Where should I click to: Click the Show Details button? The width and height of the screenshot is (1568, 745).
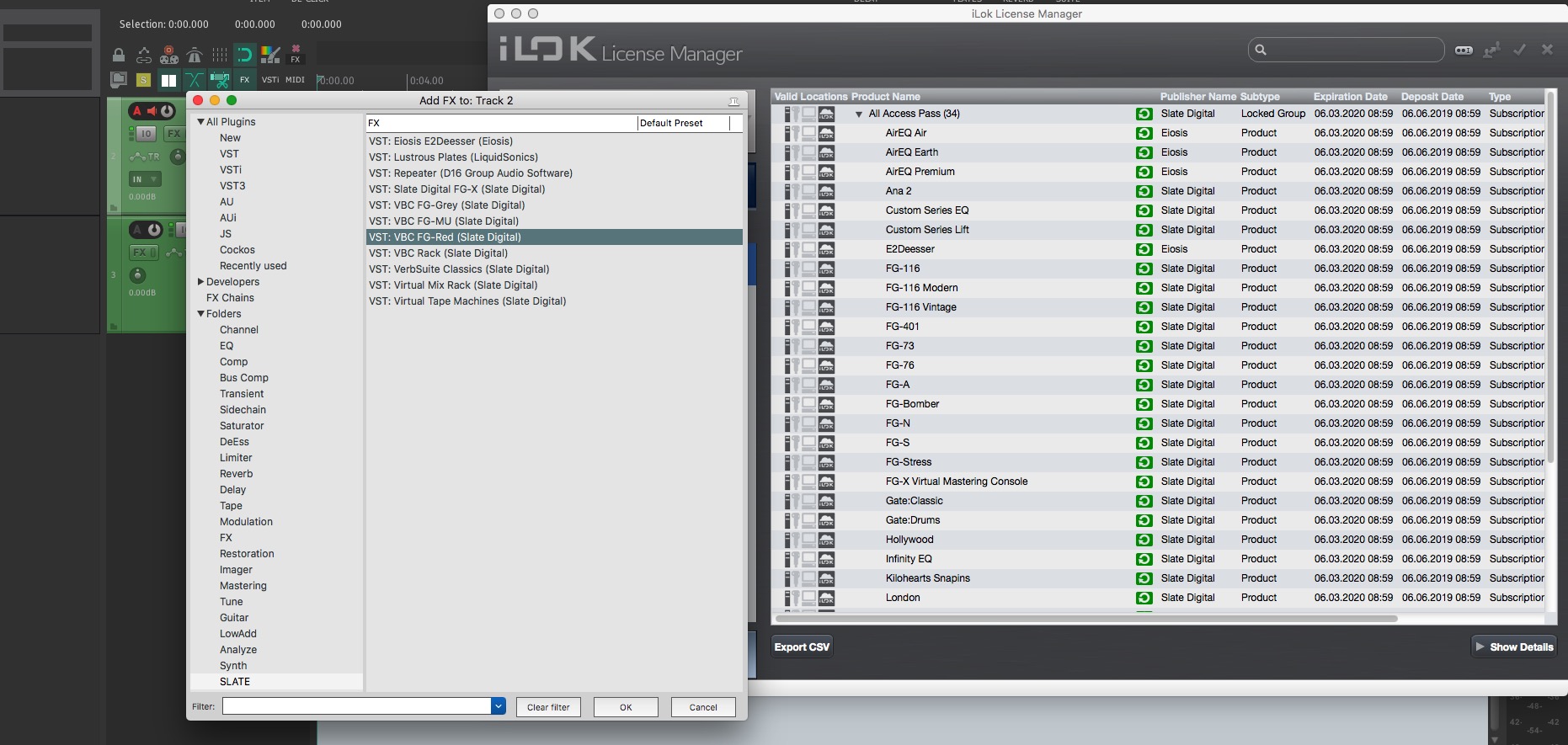pyautogui.click(x=1514, y=647)
